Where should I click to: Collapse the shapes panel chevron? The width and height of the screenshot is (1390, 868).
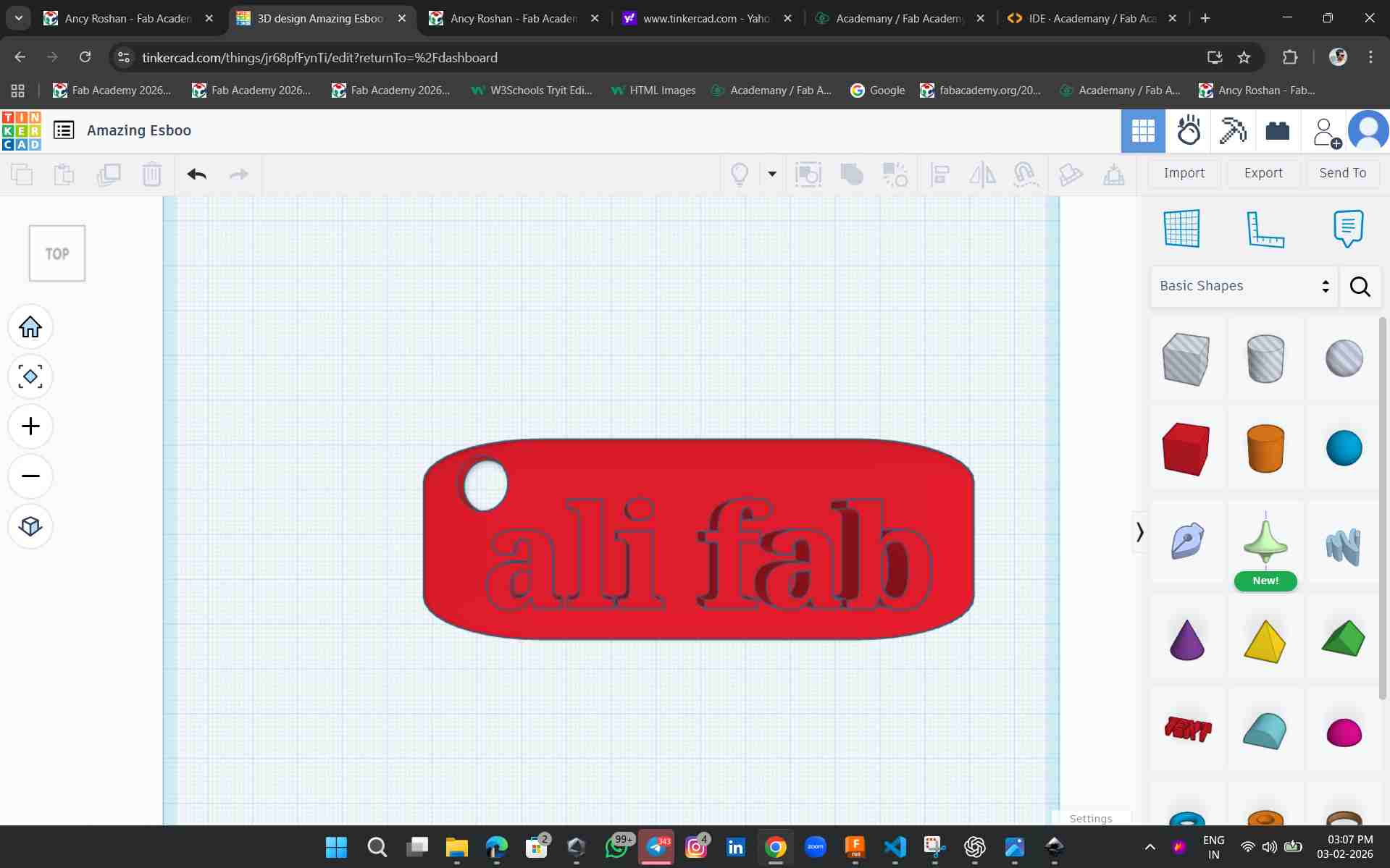pyautogui.click(x=1140, y=532)
